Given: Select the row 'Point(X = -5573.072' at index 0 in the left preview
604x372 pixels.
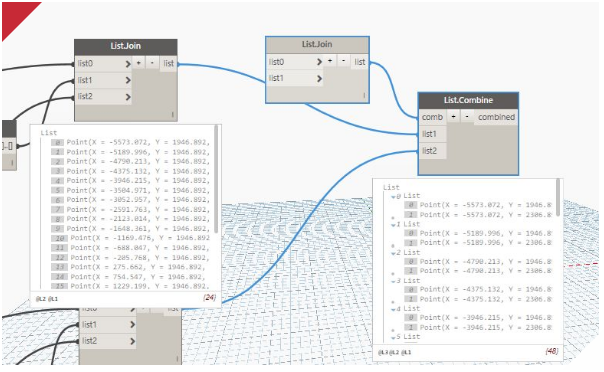Looking at the screenshot, I should (131, 142).
